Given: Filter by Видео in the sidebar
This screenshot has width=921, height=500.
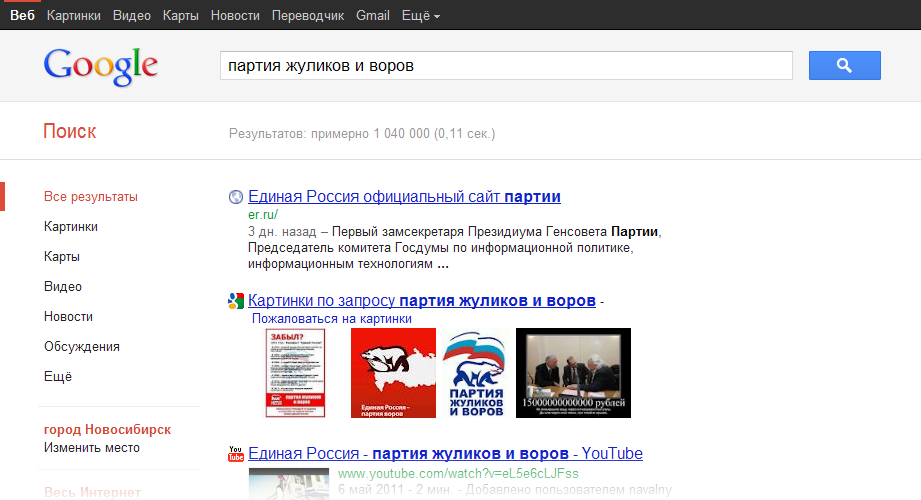Looking at the screenshot, I should 62,287.
